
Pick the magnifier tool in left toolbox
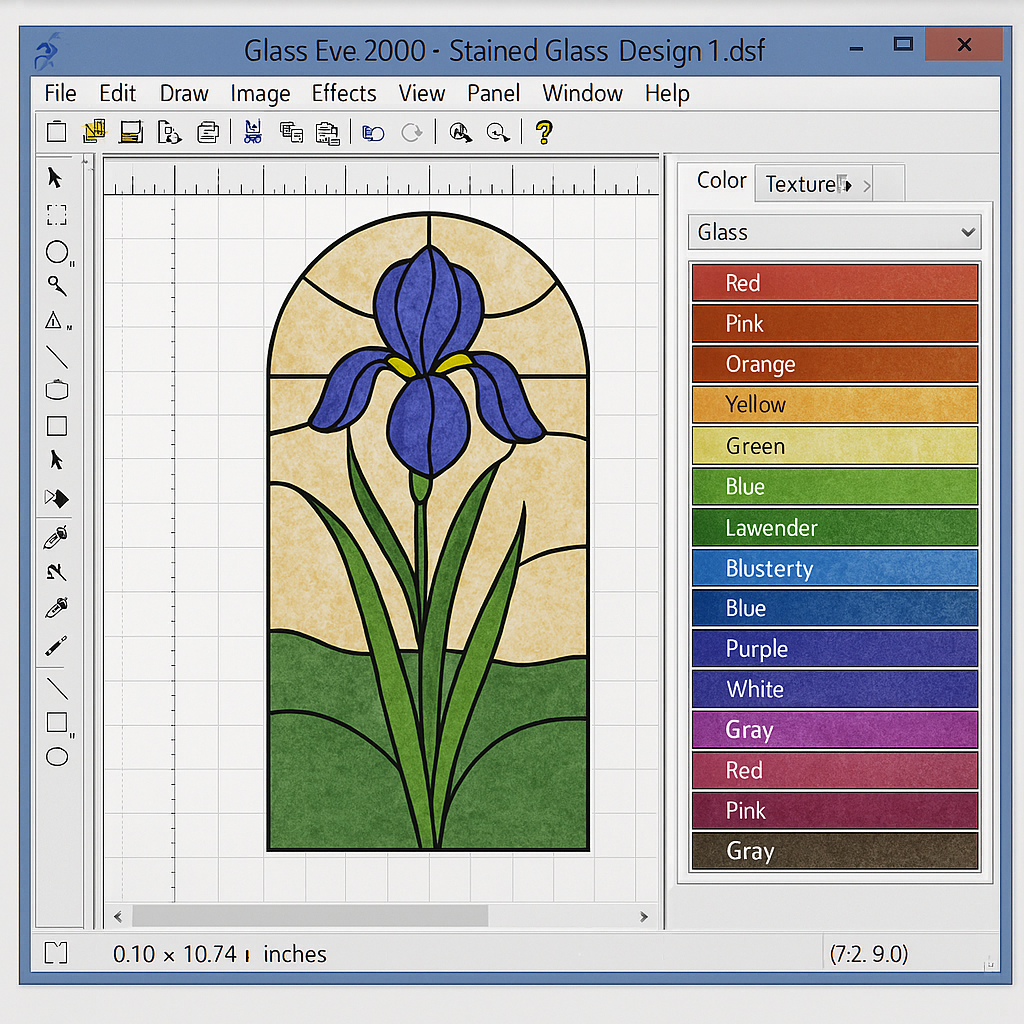[x=57, y=286]
